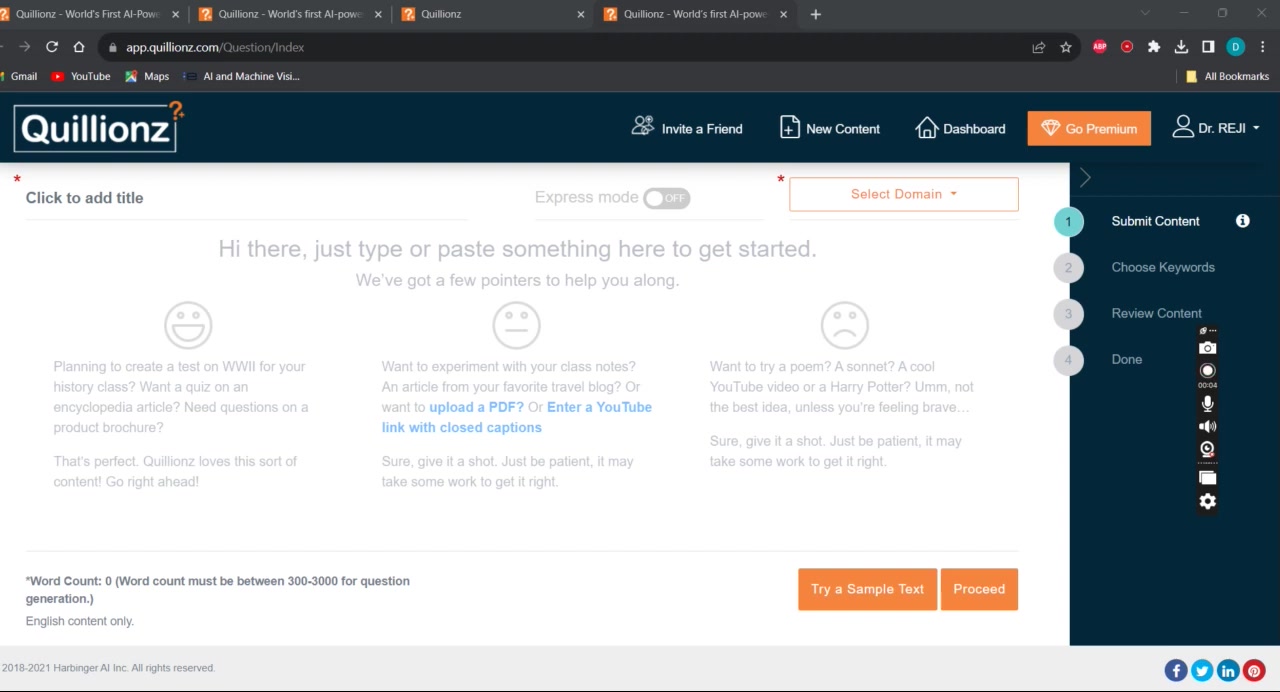
Task: Click the multi-window icon on the recorder toolbar
Action: pos(1207,477)
